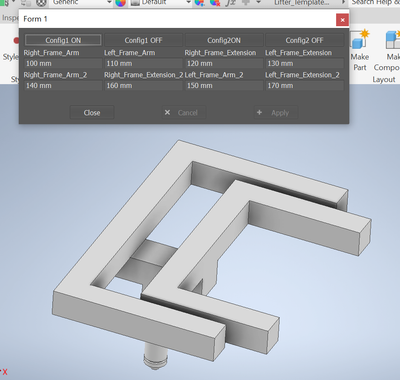Edit the Left_Frame_Arm_2 150 mm field
The width and height of the screenshot is (400, 380).
click(x=224, y=86)
